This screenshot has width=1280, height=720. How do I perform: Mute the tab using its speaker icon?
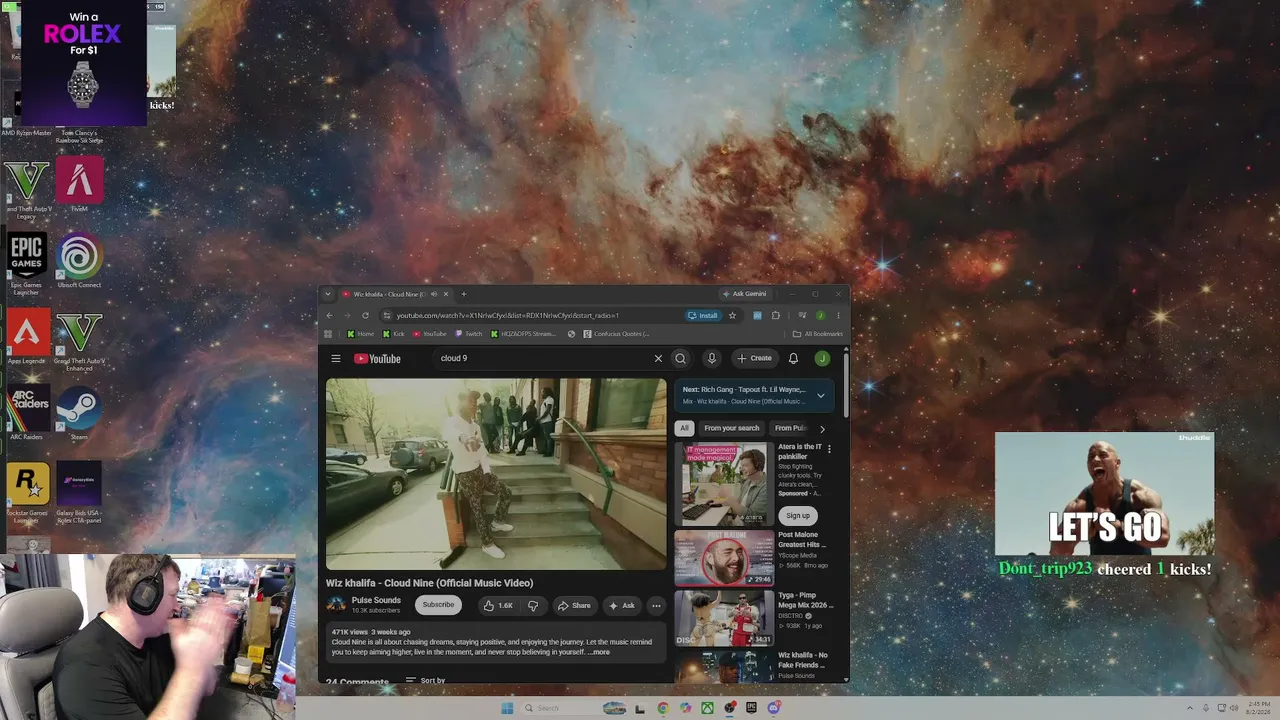point(433,294)
